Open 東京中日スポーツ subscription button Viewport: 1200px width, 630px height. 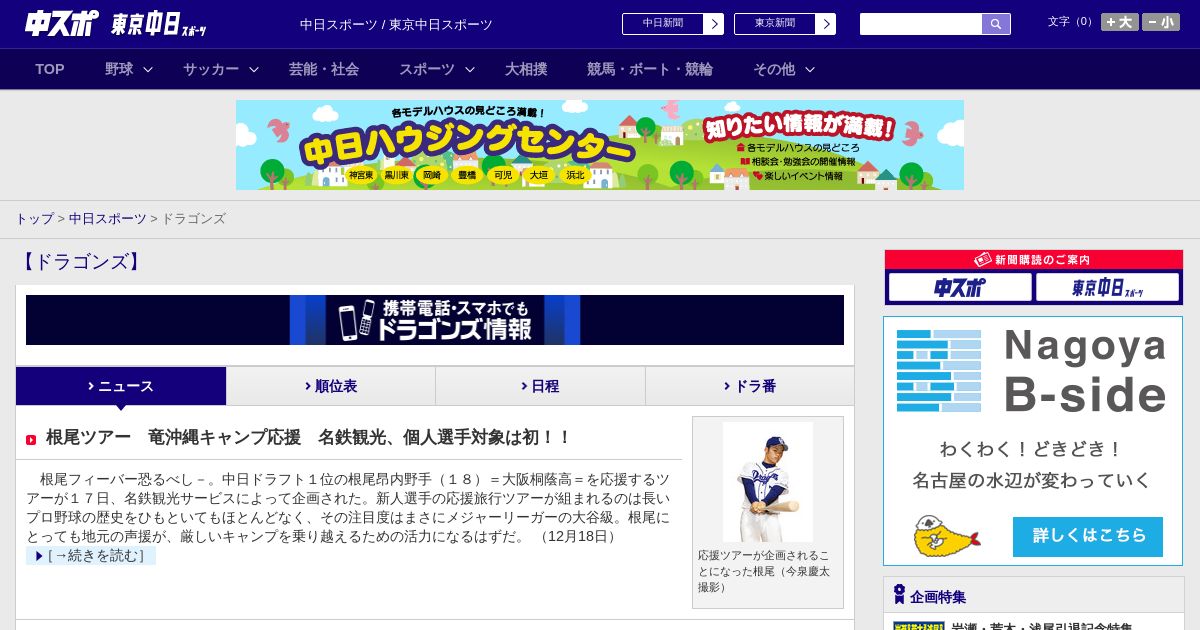tap(1107, 288)
